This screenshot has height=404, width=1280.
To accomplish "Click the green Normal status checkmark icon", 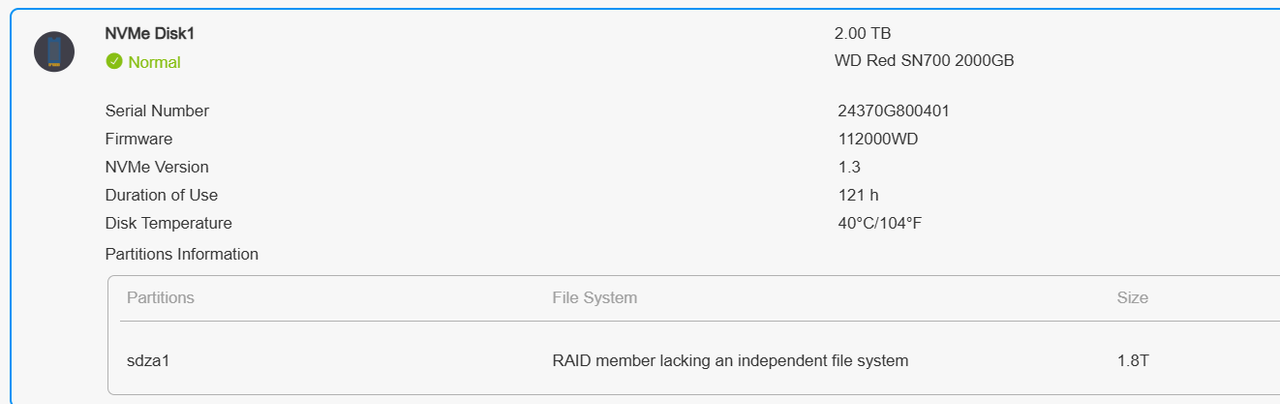I will pos(114,61).
